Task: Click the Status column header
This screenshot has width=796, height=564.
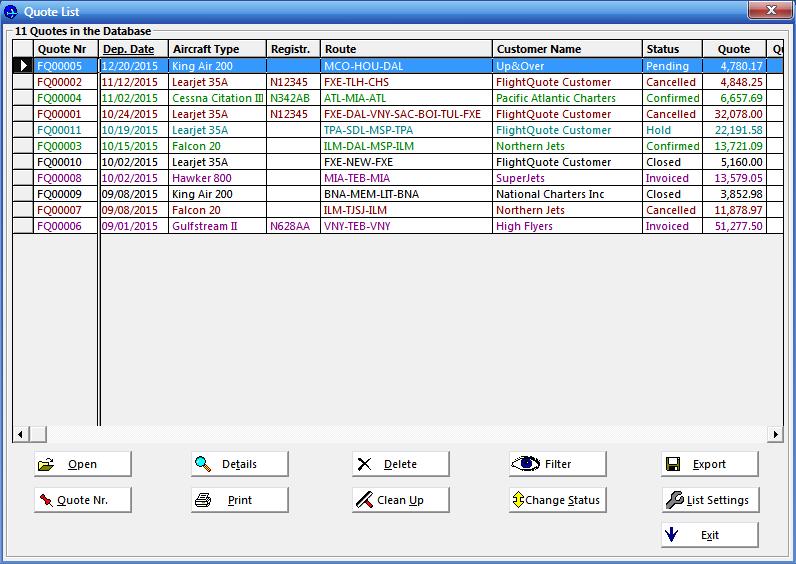Action: point(662,49)
